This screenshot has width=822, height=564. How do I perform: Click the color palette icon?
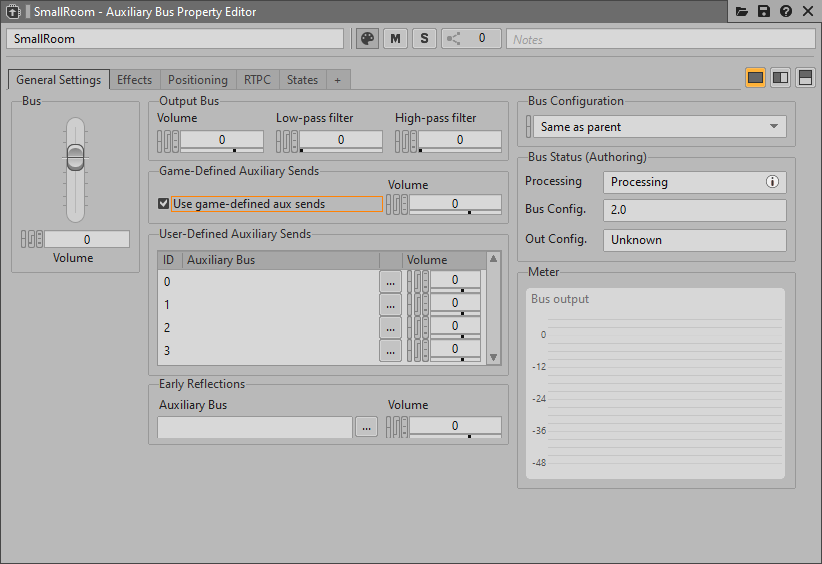[x=367, y=38]
